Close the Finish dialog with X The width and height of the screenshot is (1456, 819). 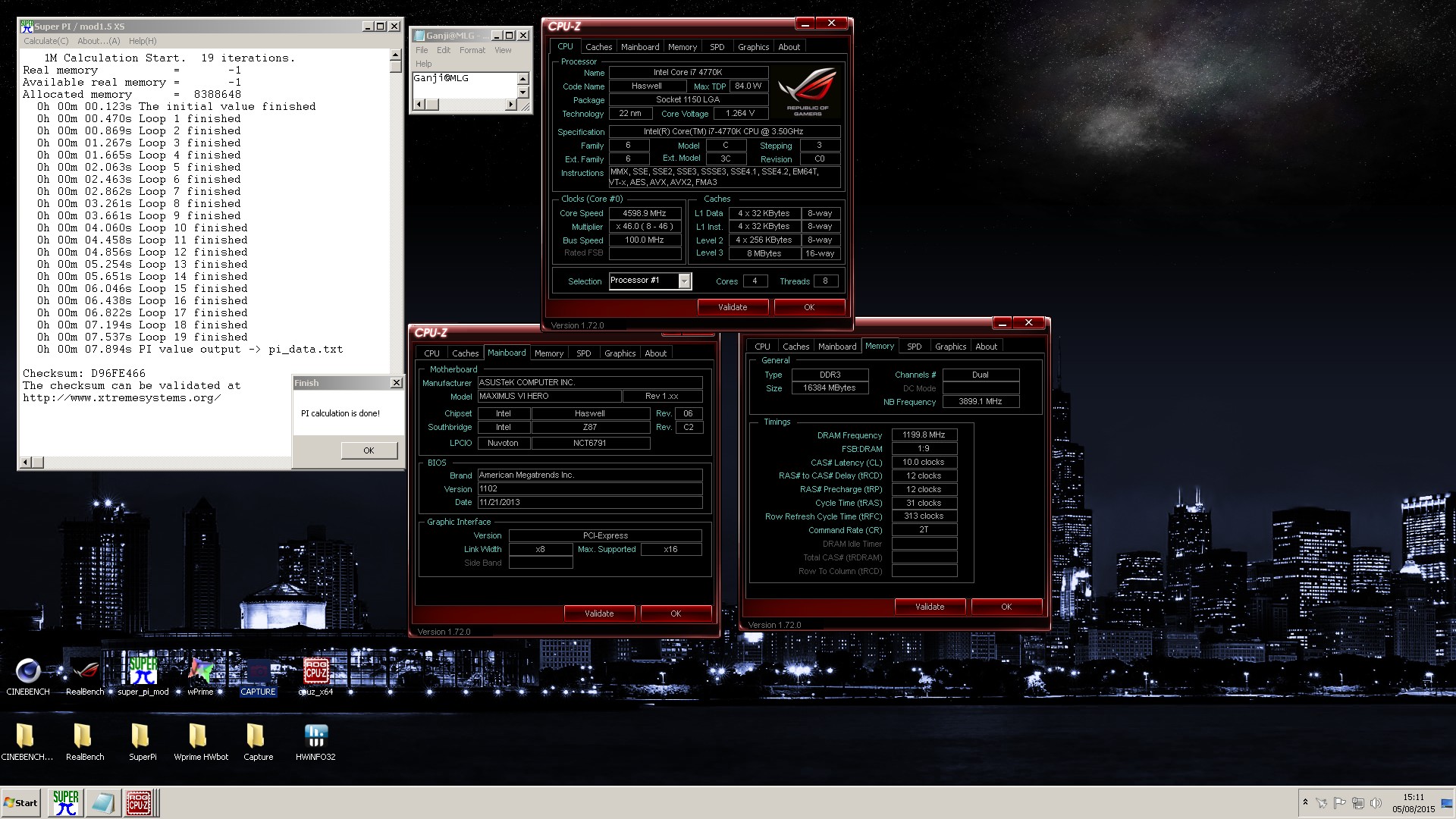(396, 383)
